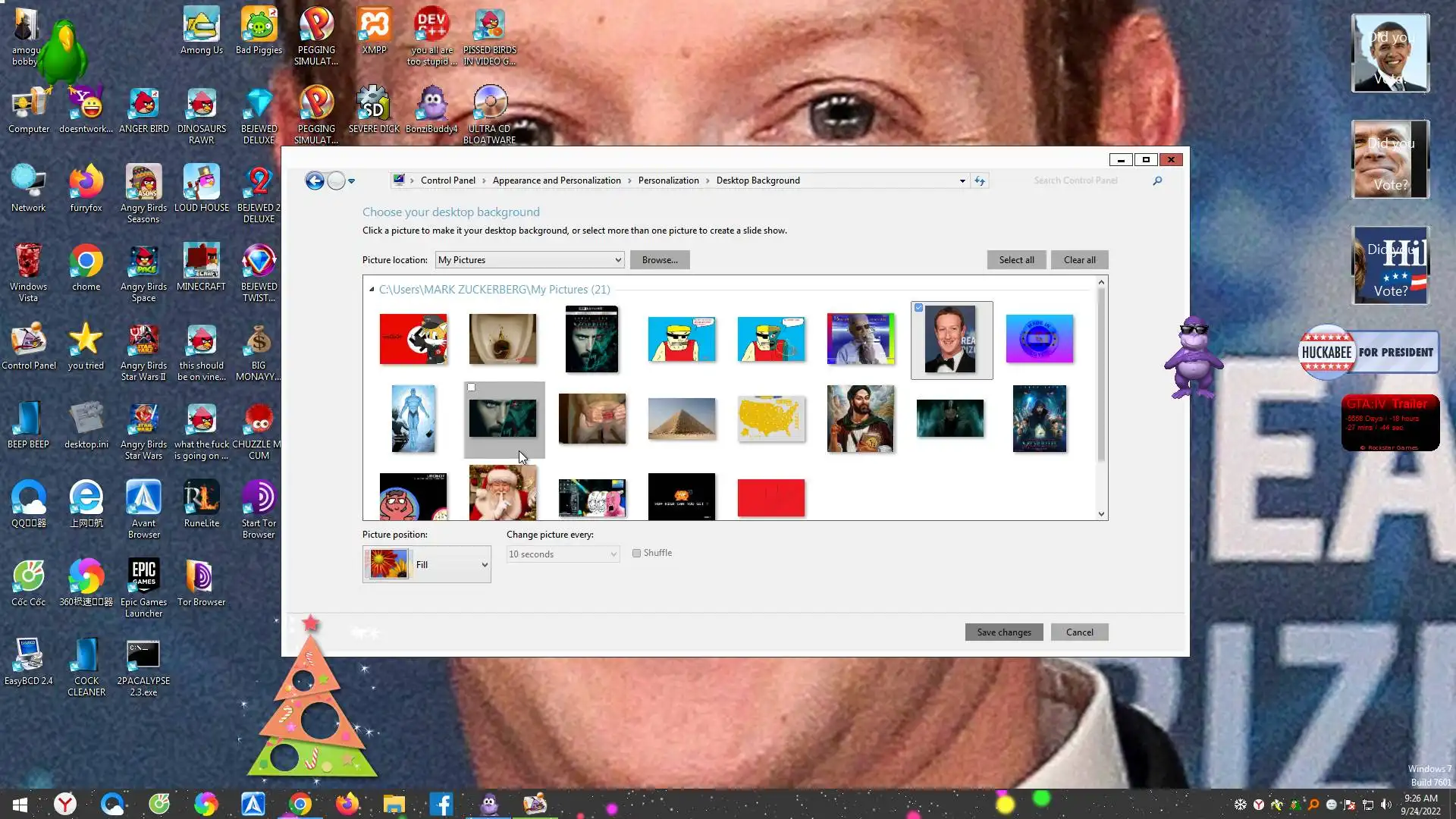
Task: Navigate to Control Panel breadcrumb item
Action: (447, 180)
